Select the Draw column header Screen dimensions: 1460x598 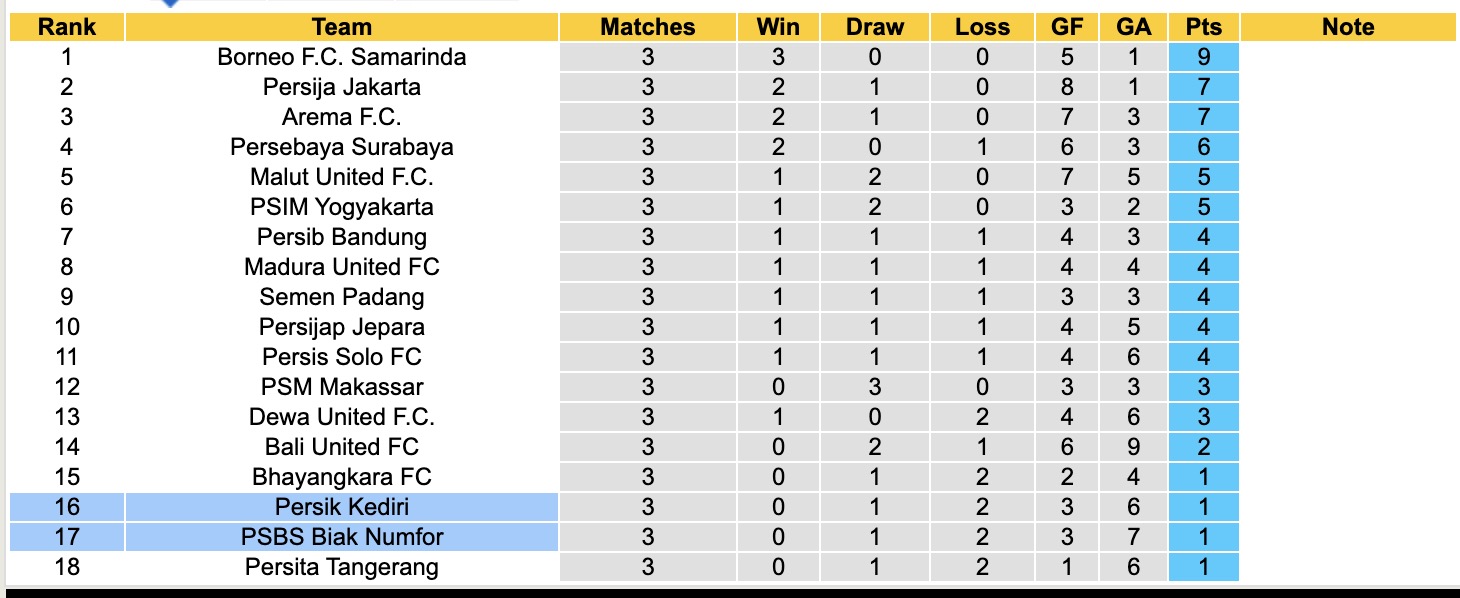[x=874, y=27]
